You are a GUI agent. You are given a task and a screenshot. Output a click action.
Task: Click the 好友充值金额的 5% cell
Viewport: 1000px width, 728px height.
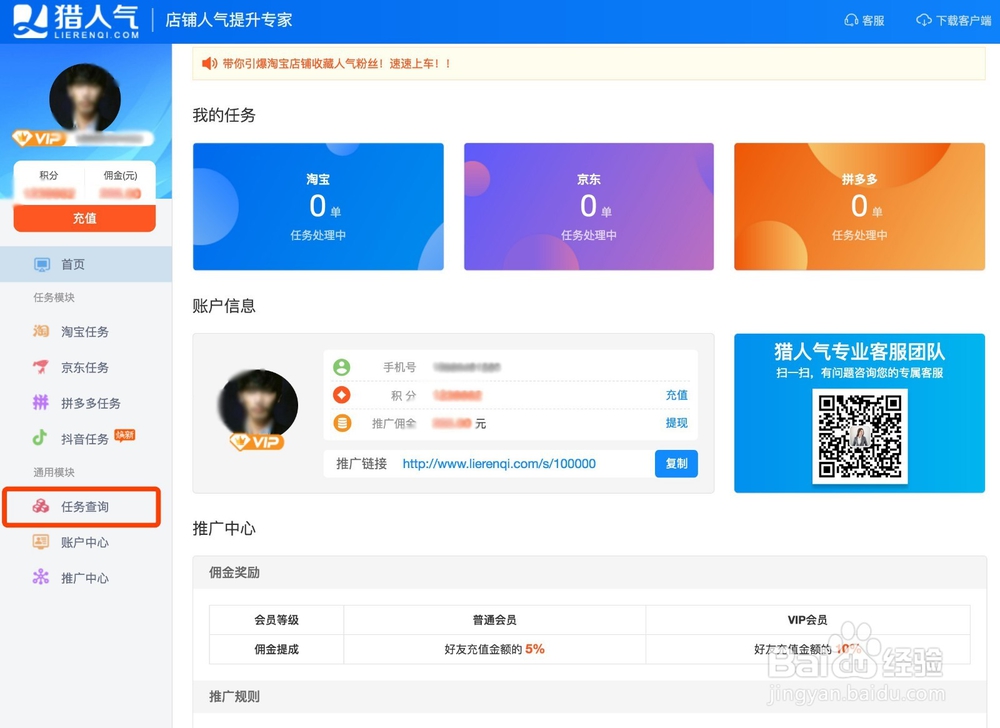click(x=494, y=649)
